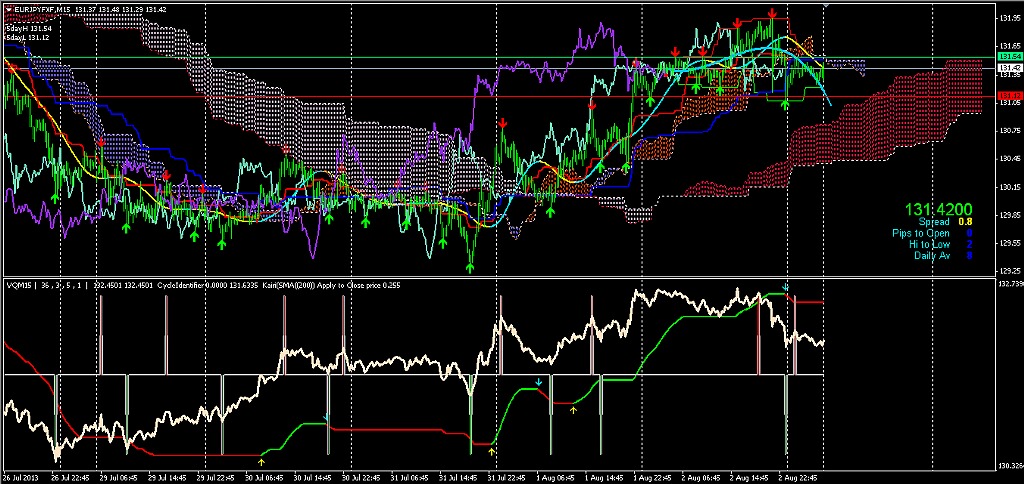
Task: Select the 5dayL 131.12 label
Action: [x=28, y=38]
